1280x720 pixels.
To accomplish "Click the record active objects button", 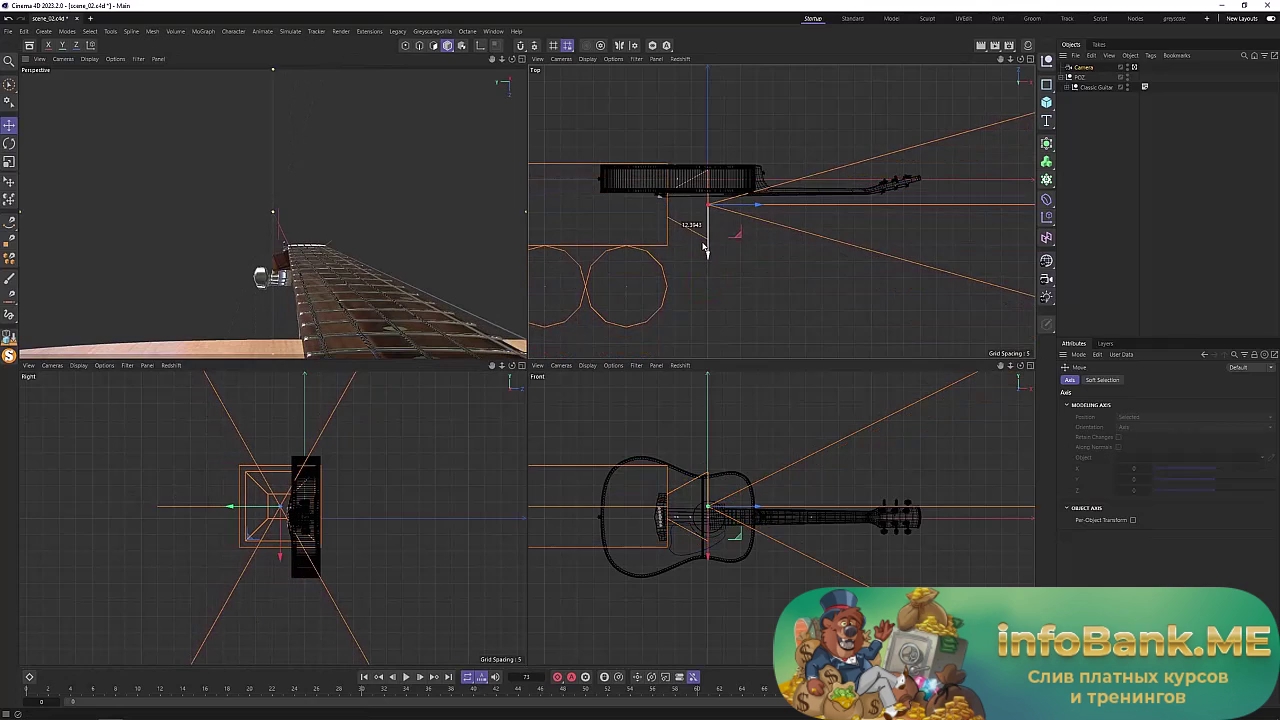I will click(x=557, y=677).
